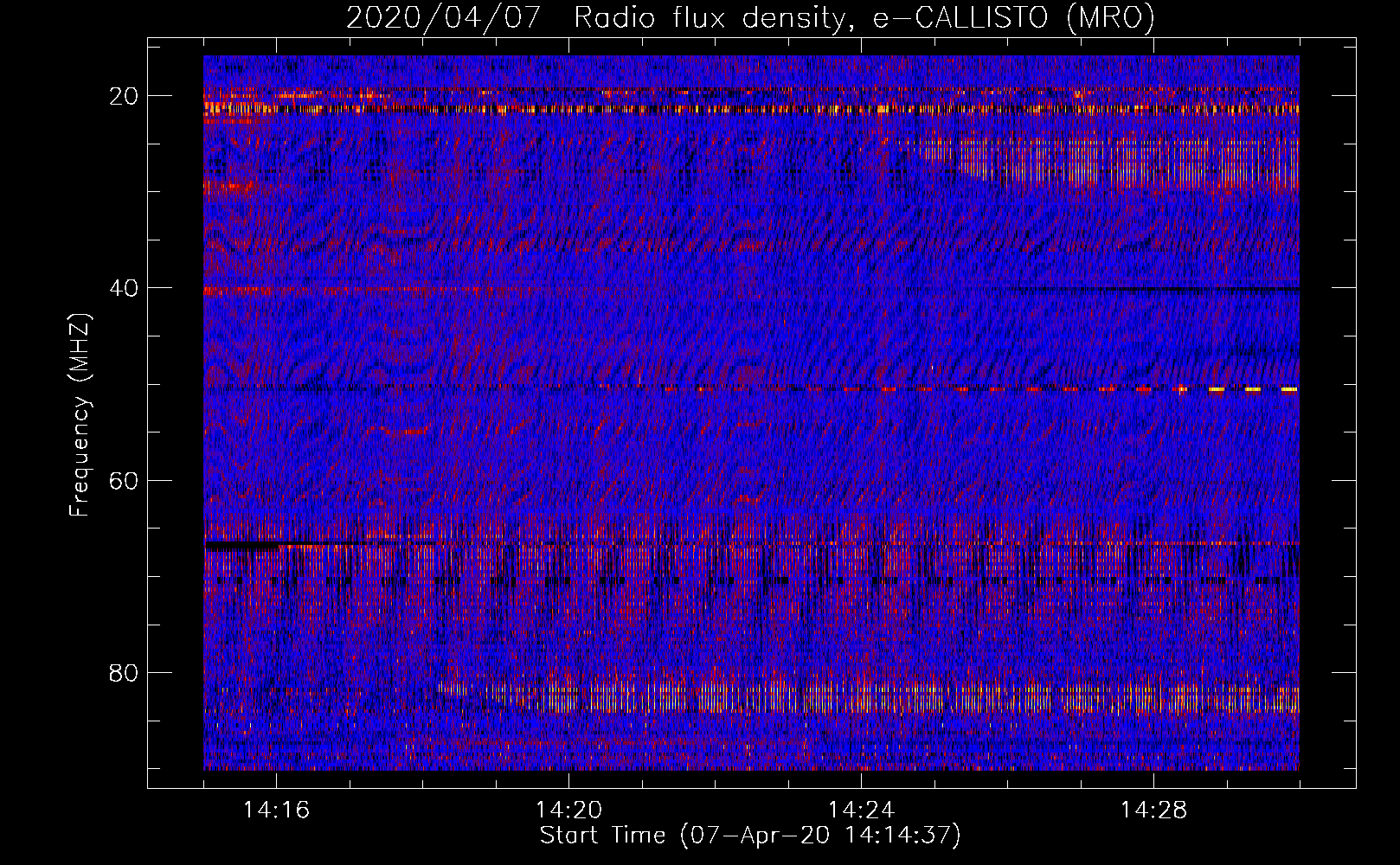The height and width of the screenshot is (865, 1400).
Task: Click the 20 MHz frequency tick label
Action: [124, 96]
